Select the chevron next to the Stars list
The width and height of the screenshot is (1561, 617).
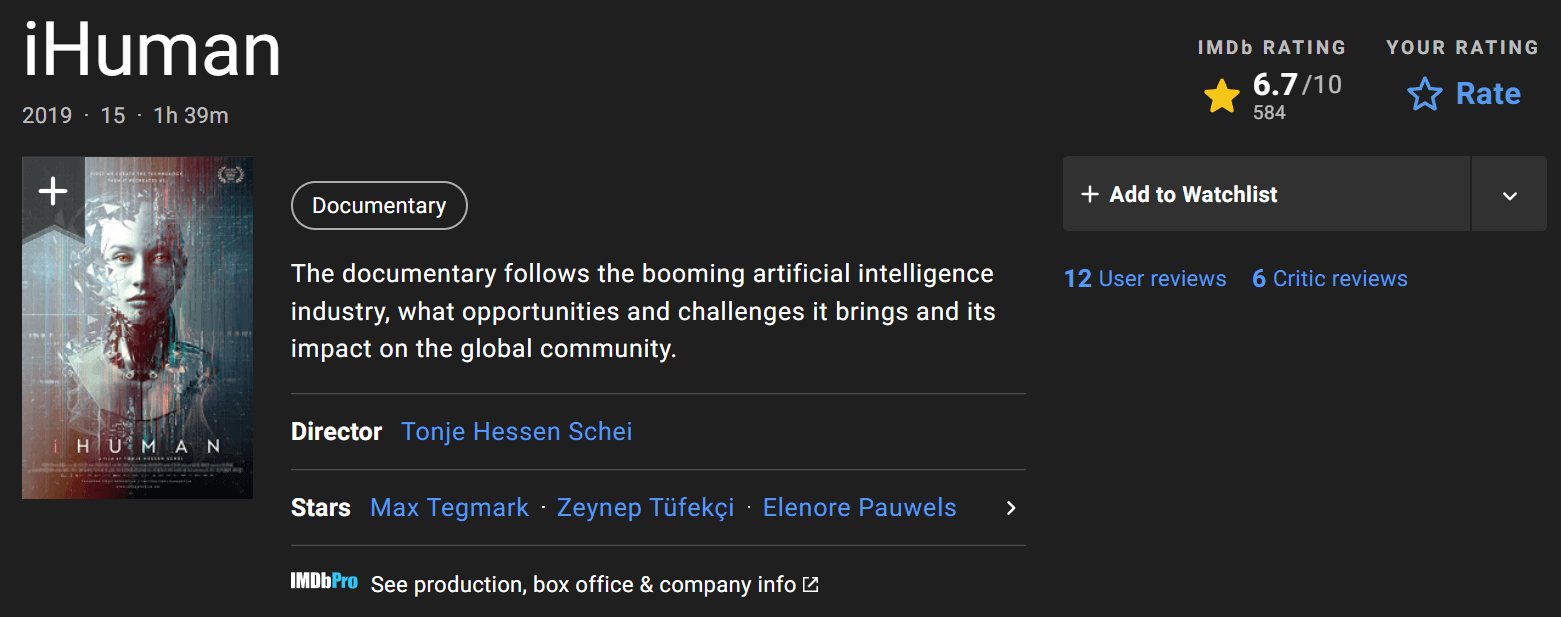1010,508
